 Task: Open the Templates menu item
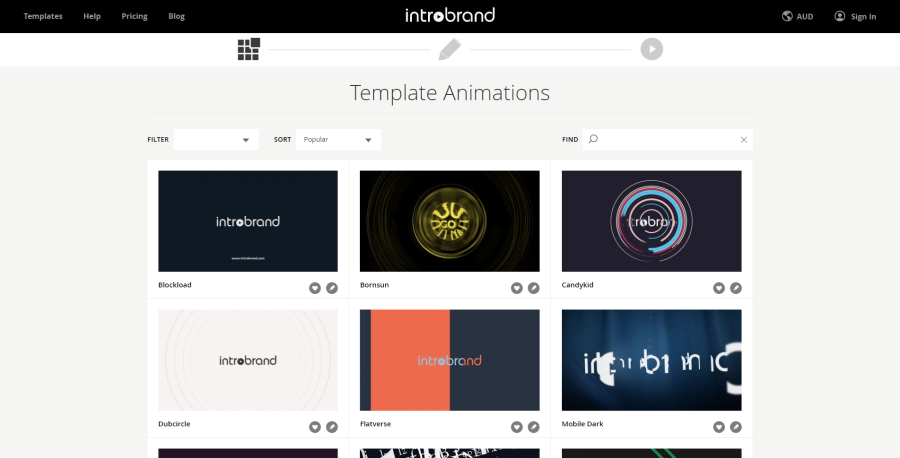pos(42,16)
